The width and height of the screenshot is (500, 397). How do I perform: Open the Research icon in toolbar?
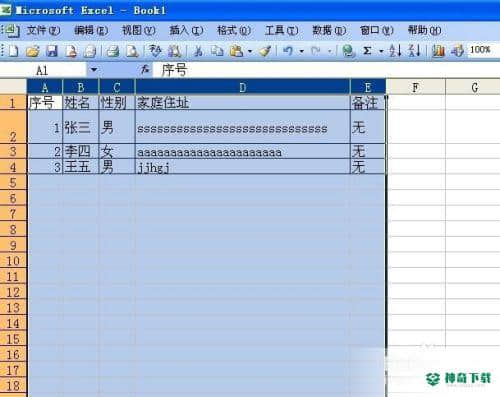pos(174,51)
